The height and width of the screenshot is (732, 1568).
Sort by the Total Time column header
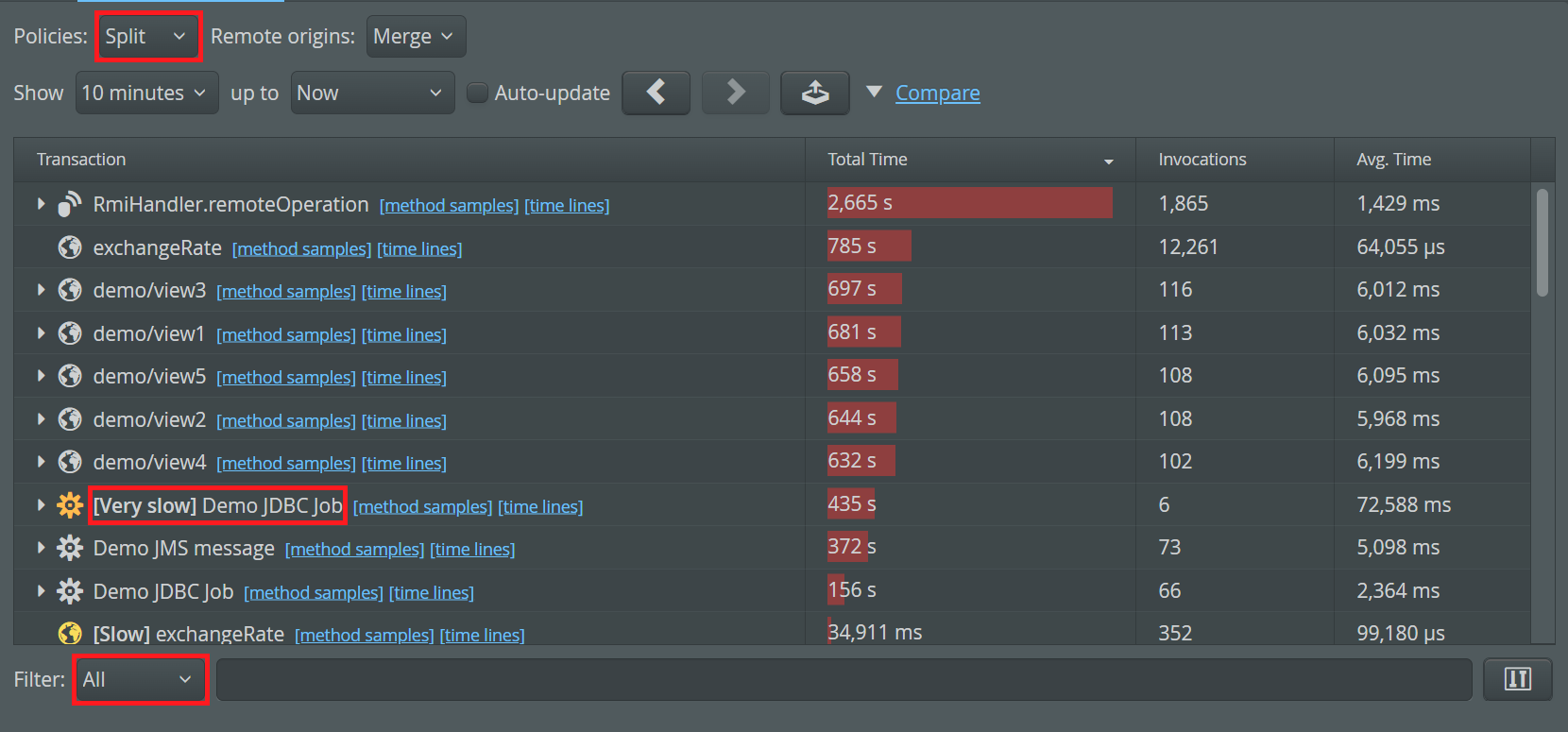tap(970, 160)
